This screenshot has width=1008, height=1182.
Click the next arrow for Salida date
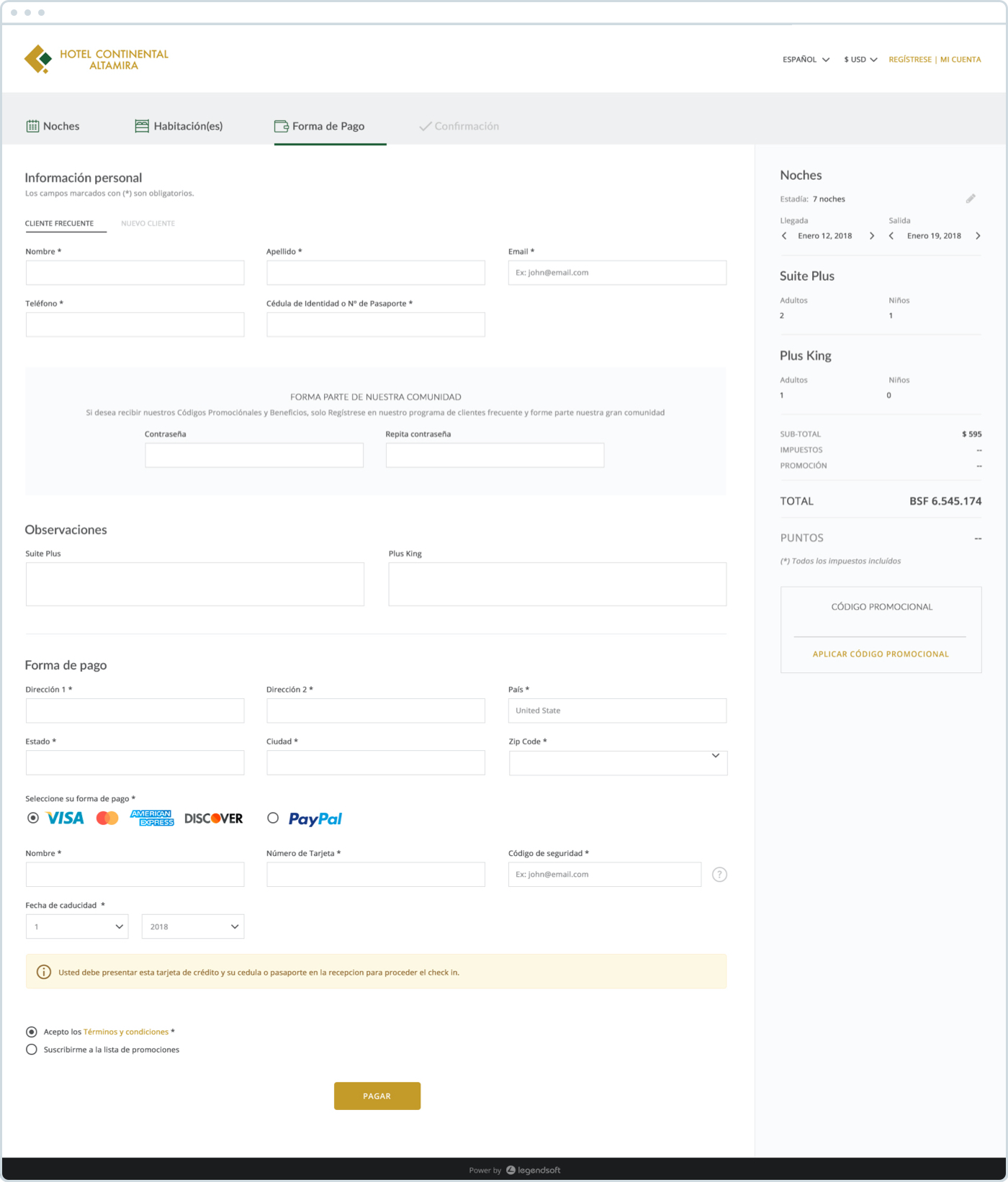click(978, 236)
